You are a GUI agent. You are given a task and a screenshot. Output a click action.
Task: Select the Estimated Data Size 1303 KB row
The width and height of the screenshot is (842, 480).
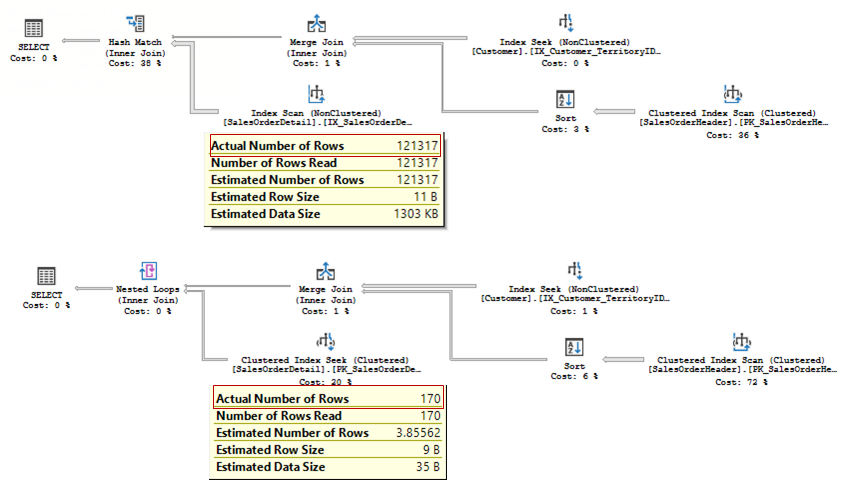point(324,214)
